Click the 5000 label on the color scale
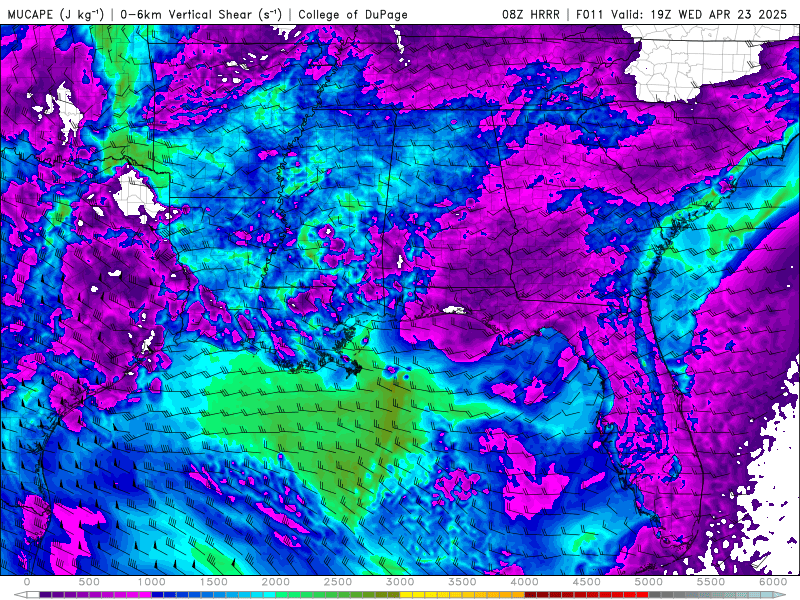The width and height of the screenshot is (800, 600). [649, 582]
